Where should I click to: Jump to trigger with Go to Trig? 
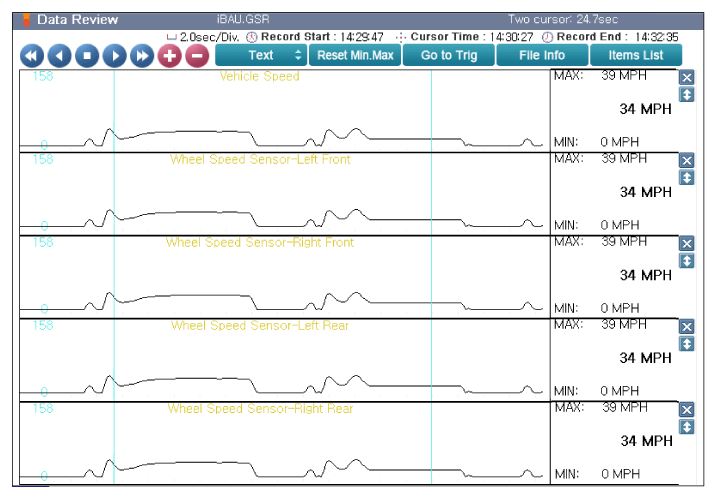pyautogui.click(x=449, y=55)
